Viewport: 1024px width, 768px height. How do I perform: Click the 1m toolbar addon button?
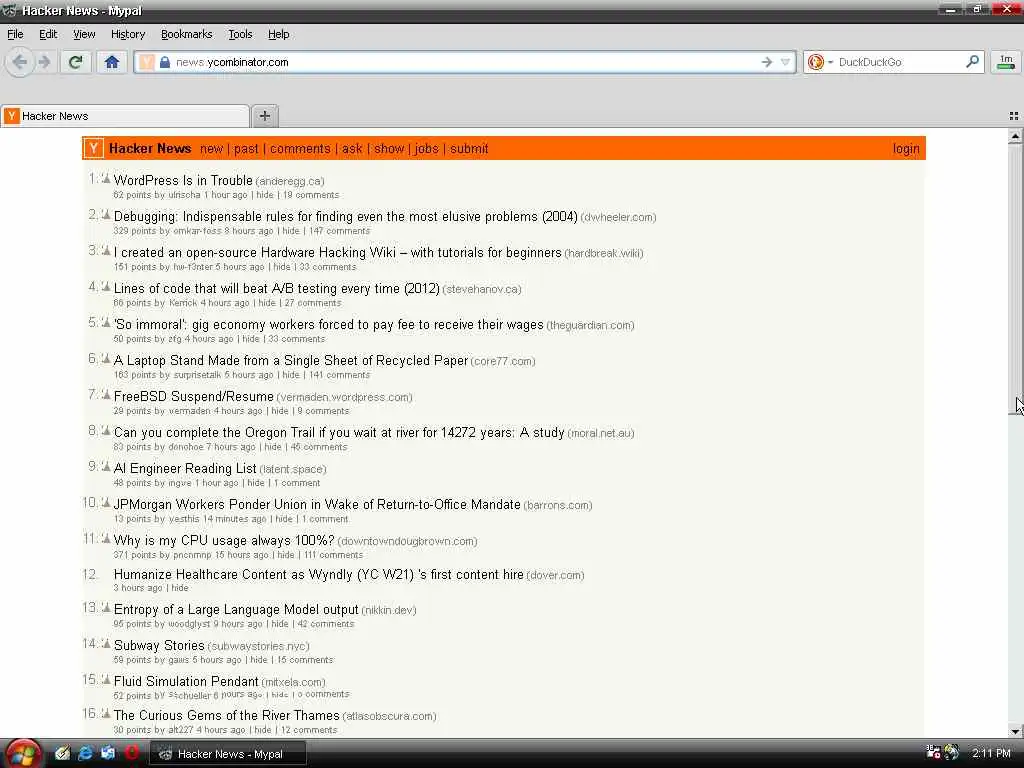point(1006,62)
